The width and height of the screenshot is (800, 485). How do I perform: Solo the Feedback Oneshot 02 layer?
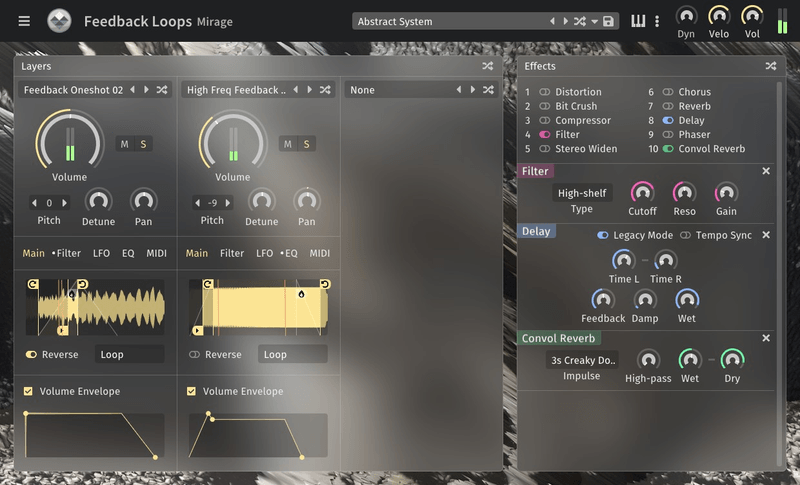[142, 144]
